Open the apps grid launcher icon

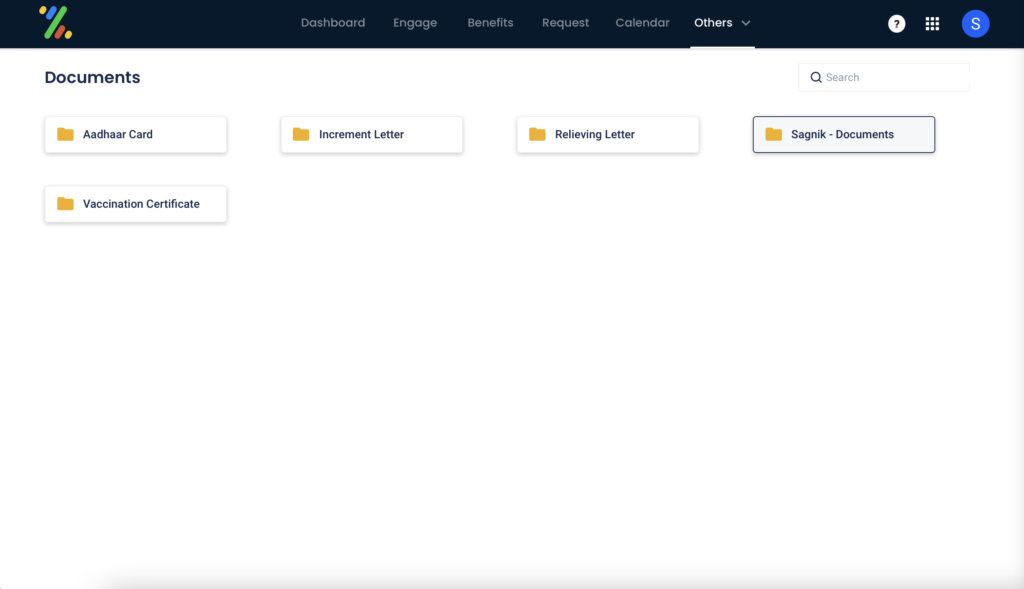point(932,24)
